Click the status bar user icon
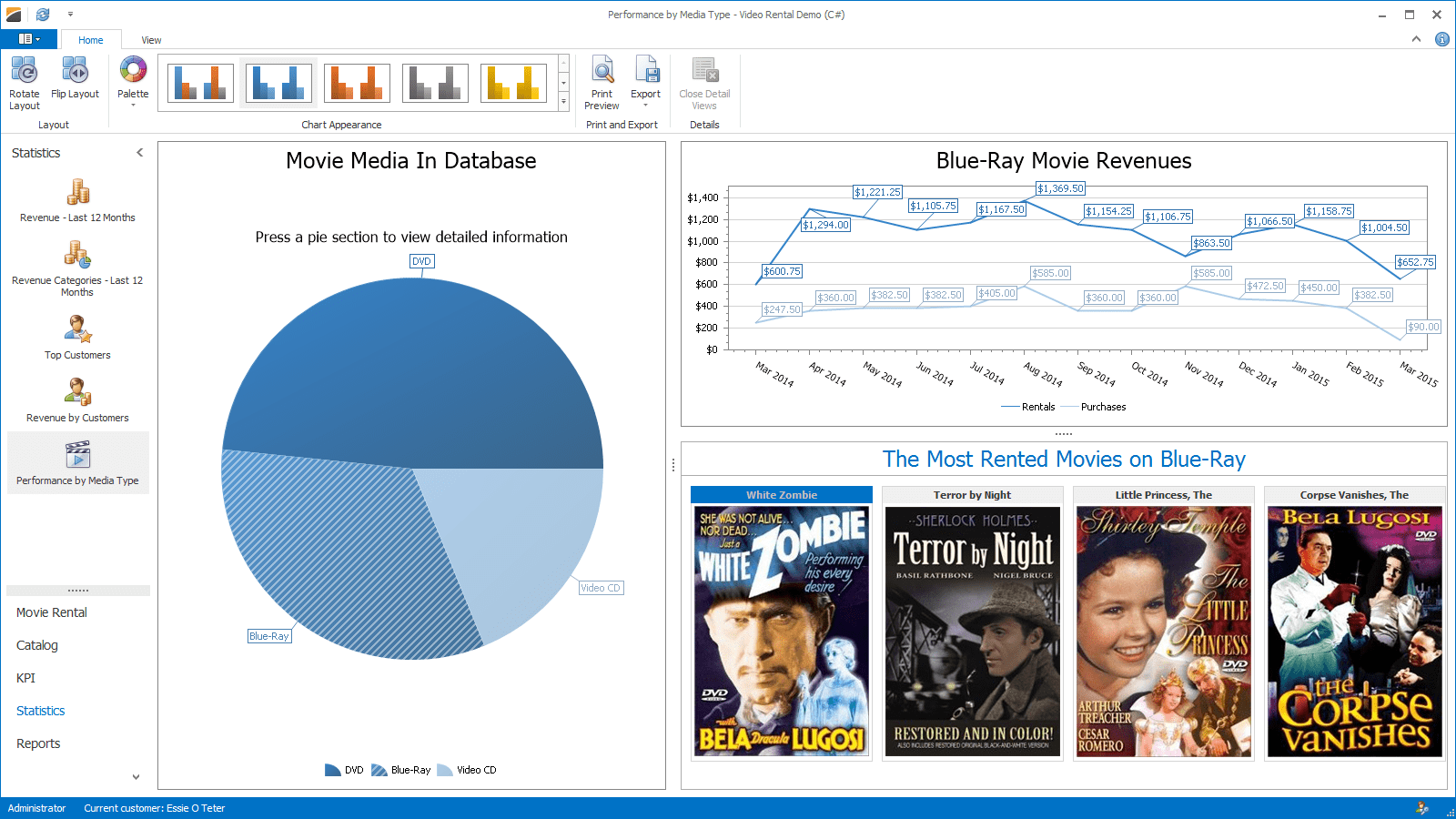Viewport: 1456px width, 819px height. pos(1422,808)
